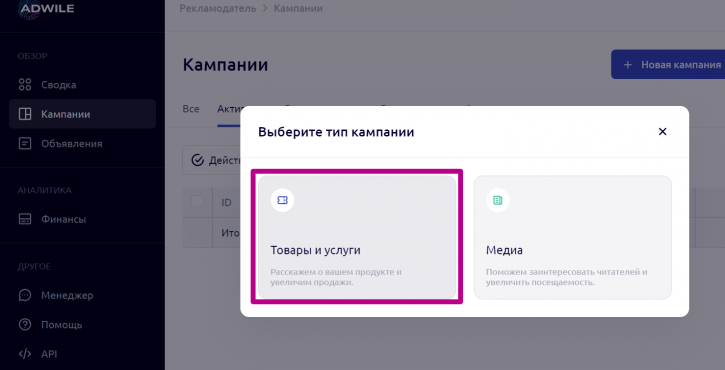Open the Помощь menu item
725x370 pixels.
tap(82, 325)
